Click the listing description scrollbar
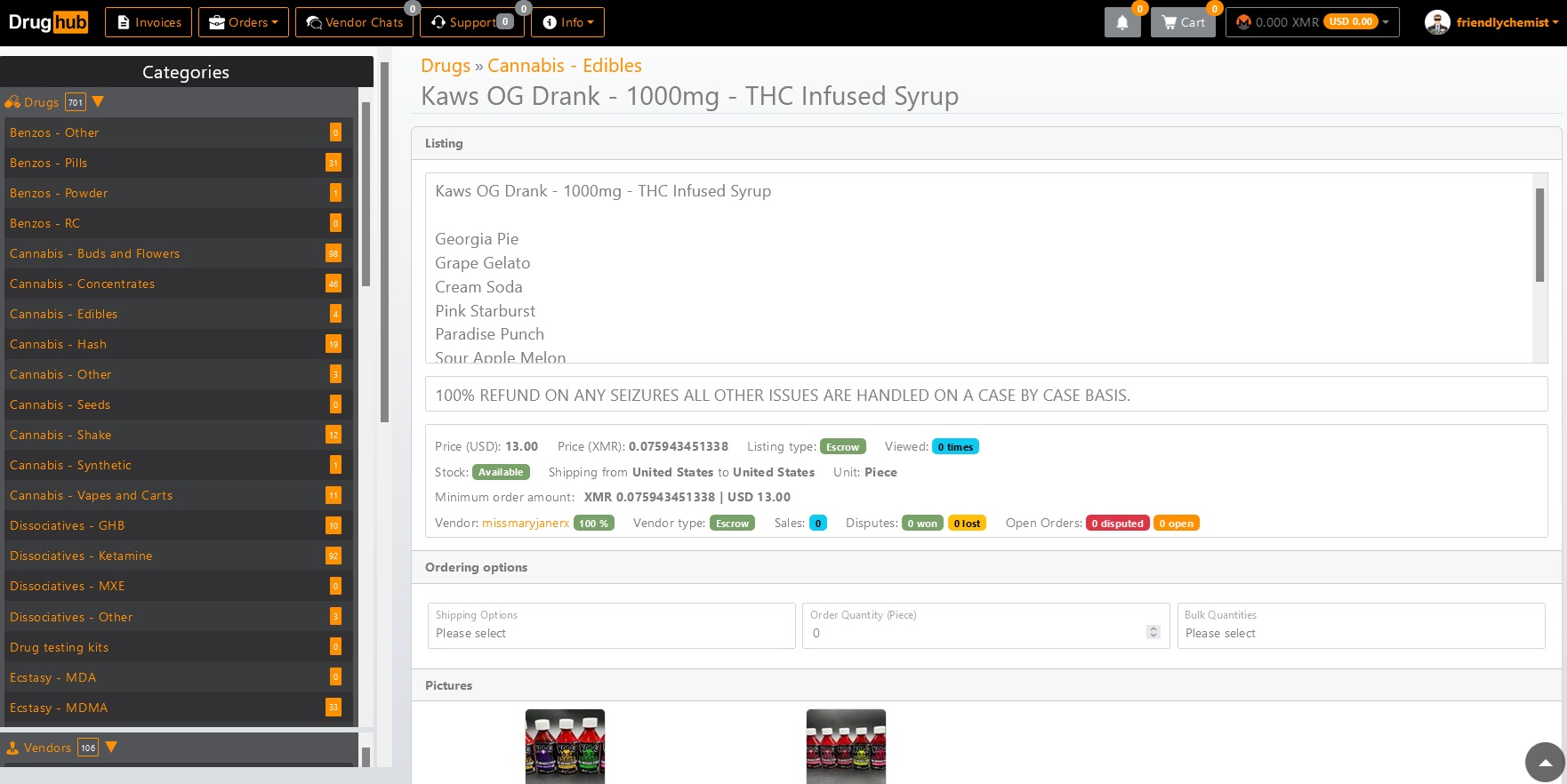Viewport: 1567px width, 784px height. [x=1539, y=236]
